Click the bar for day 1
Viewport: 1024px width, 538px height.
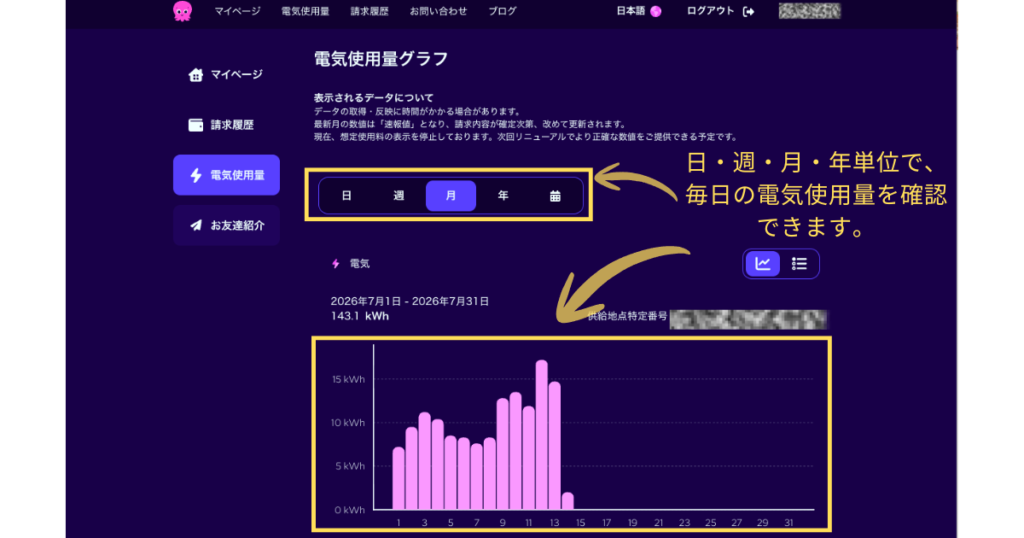click(x=398, y=478)
